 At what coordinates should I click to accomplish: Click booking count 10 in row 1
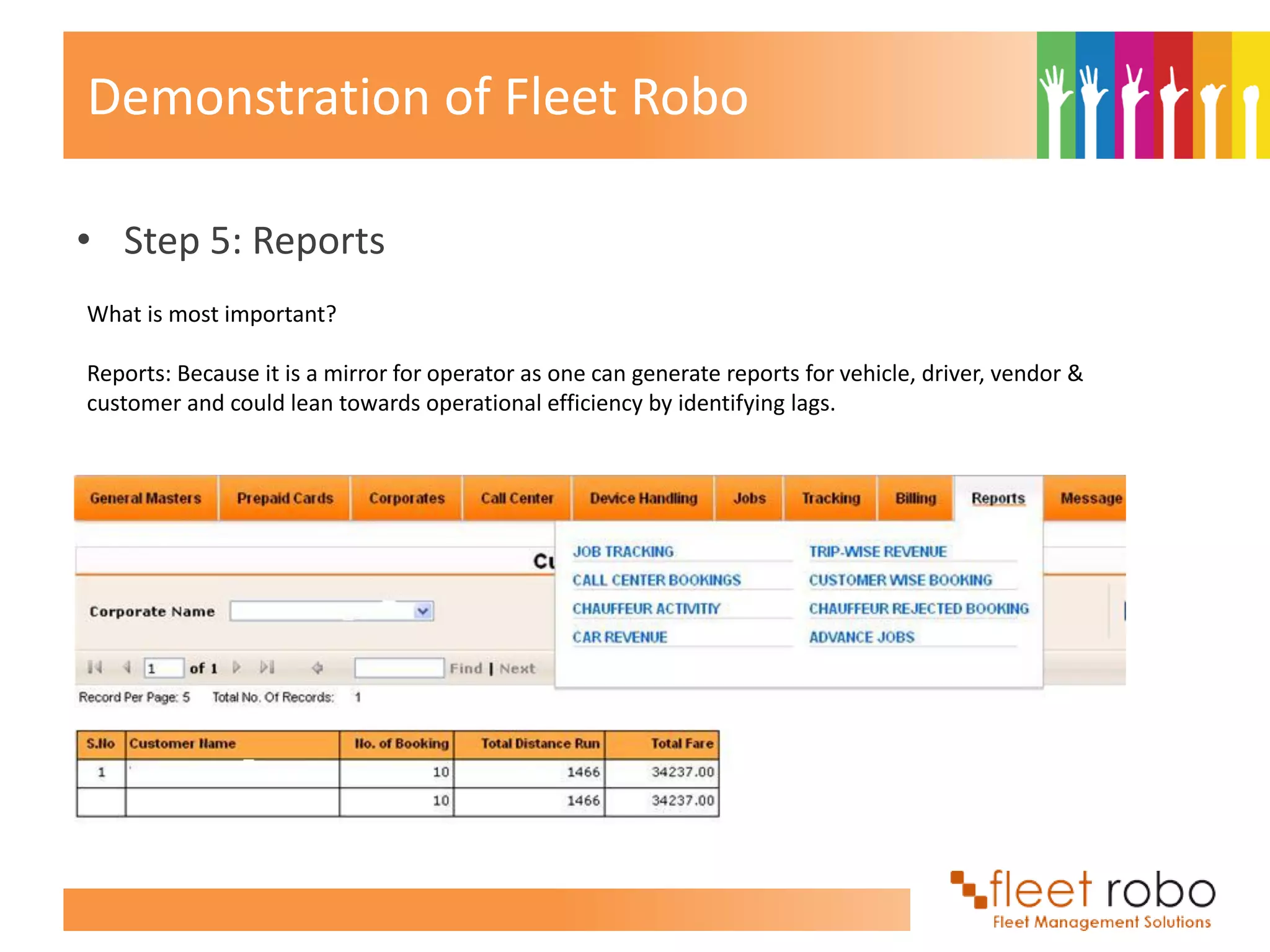point(441,772)
